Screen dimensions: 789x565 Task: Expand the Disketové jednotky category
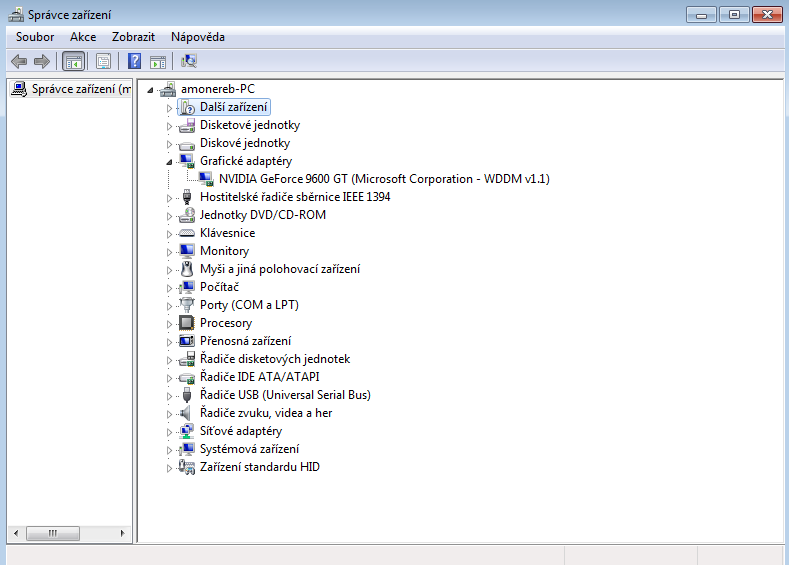170,126
